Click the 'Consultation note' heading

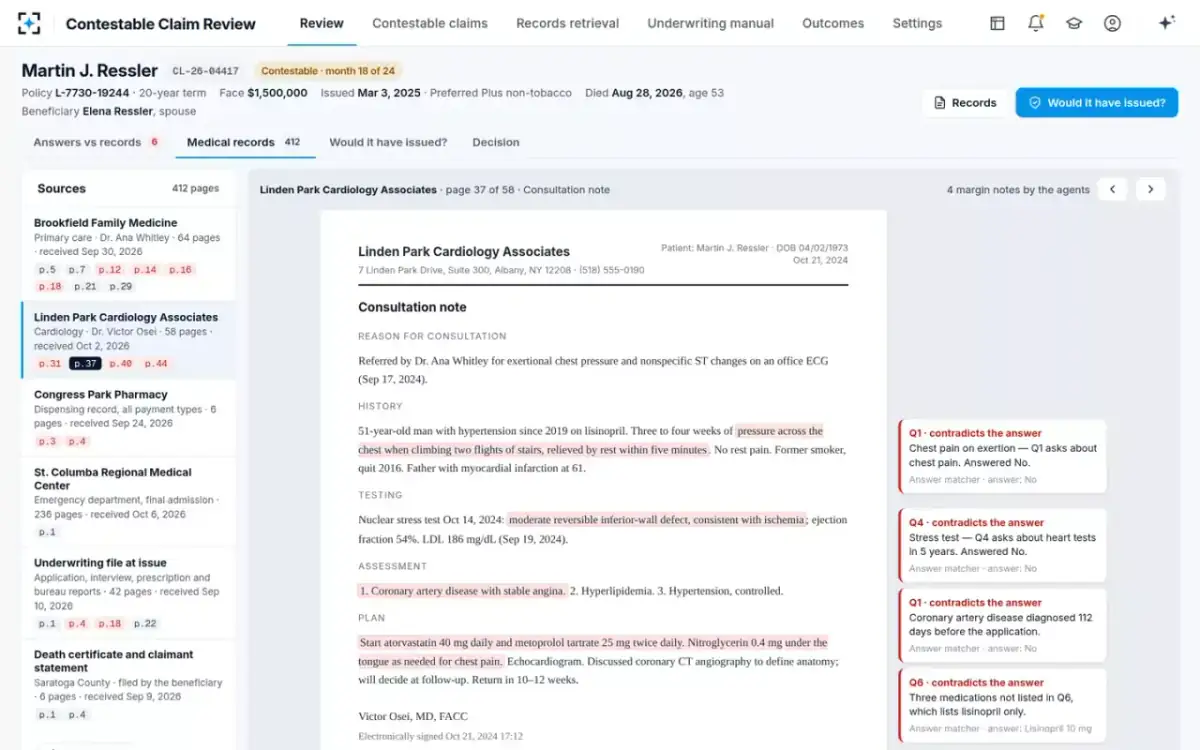(412, 308)
